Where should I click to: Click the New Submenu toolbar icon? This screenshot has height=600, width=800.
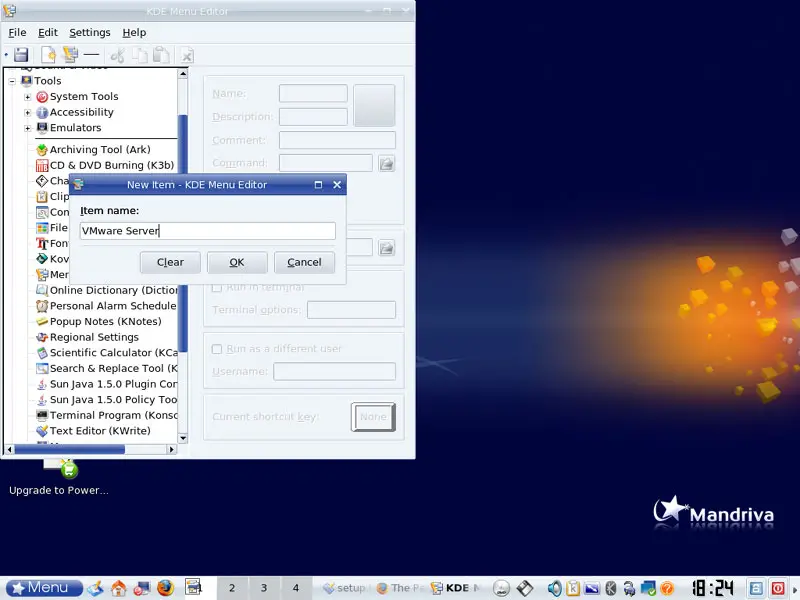[x=70, y=55]
